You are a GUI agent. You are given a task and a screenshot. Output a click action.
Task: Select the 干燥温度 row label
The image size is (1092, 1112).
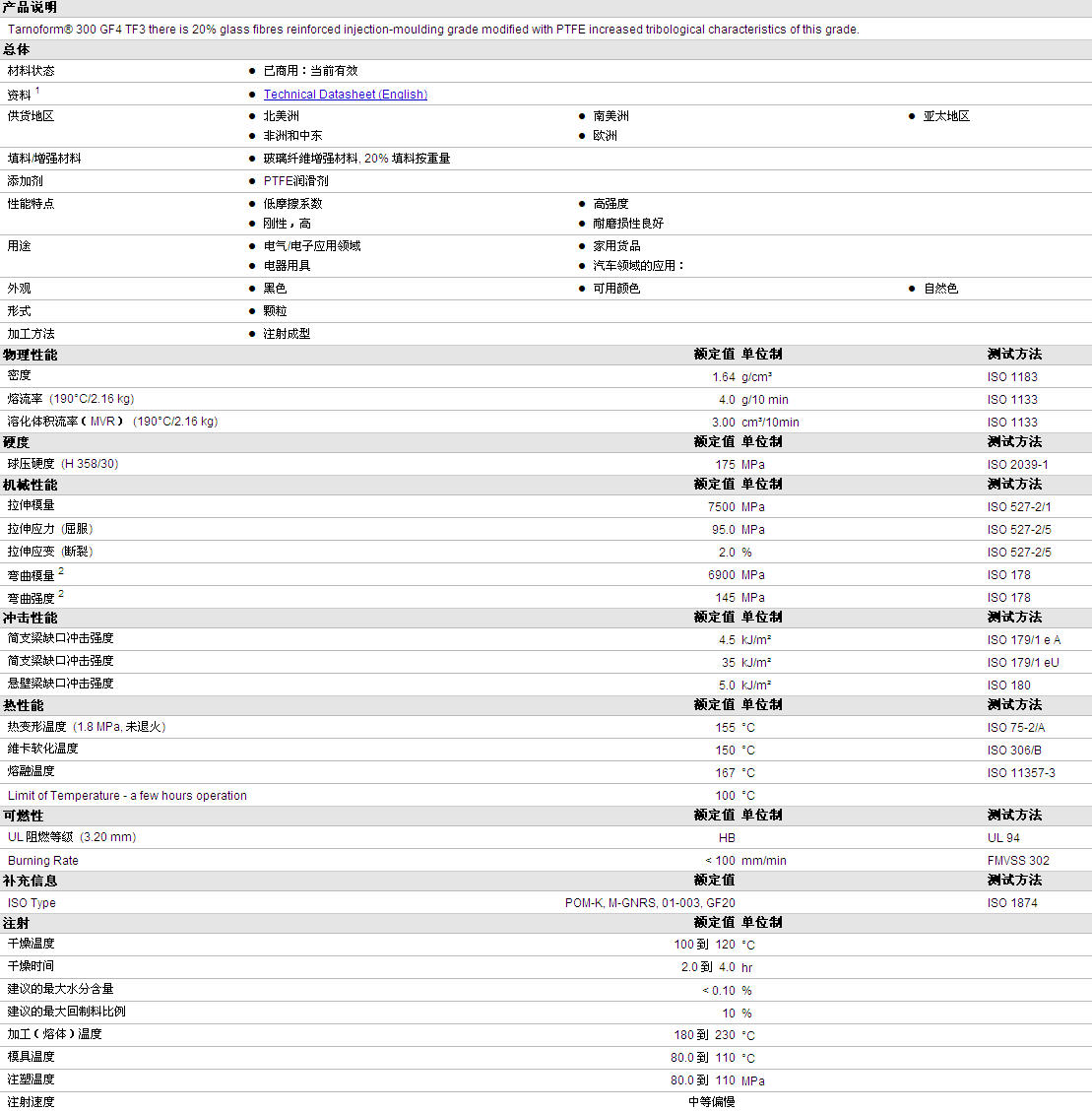coord(32,945)
